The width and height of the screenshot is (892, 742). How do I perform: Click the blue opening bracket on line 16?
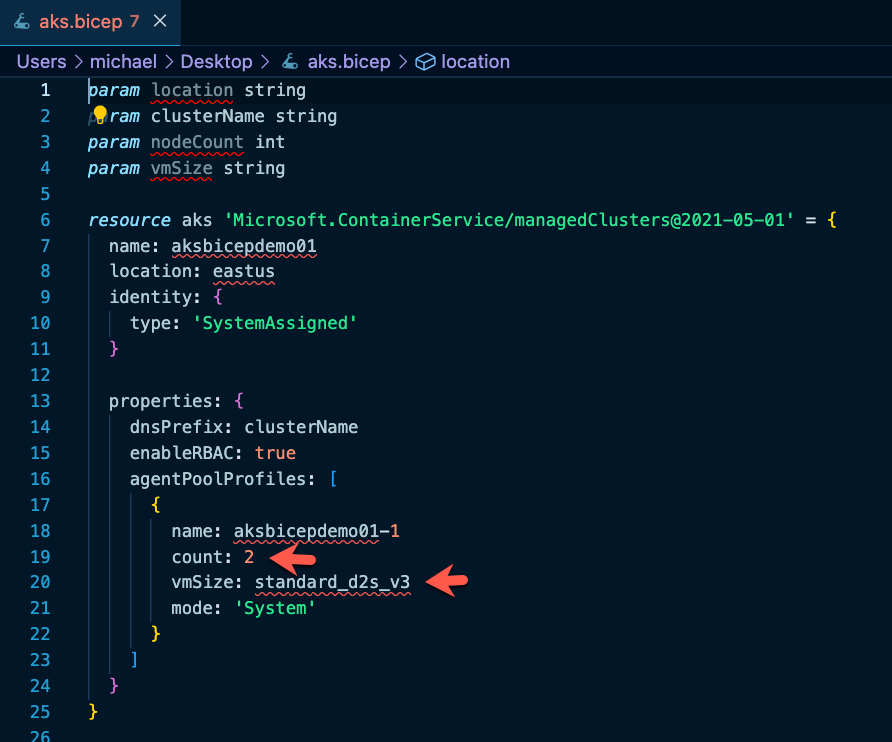(x=333, y=479)
